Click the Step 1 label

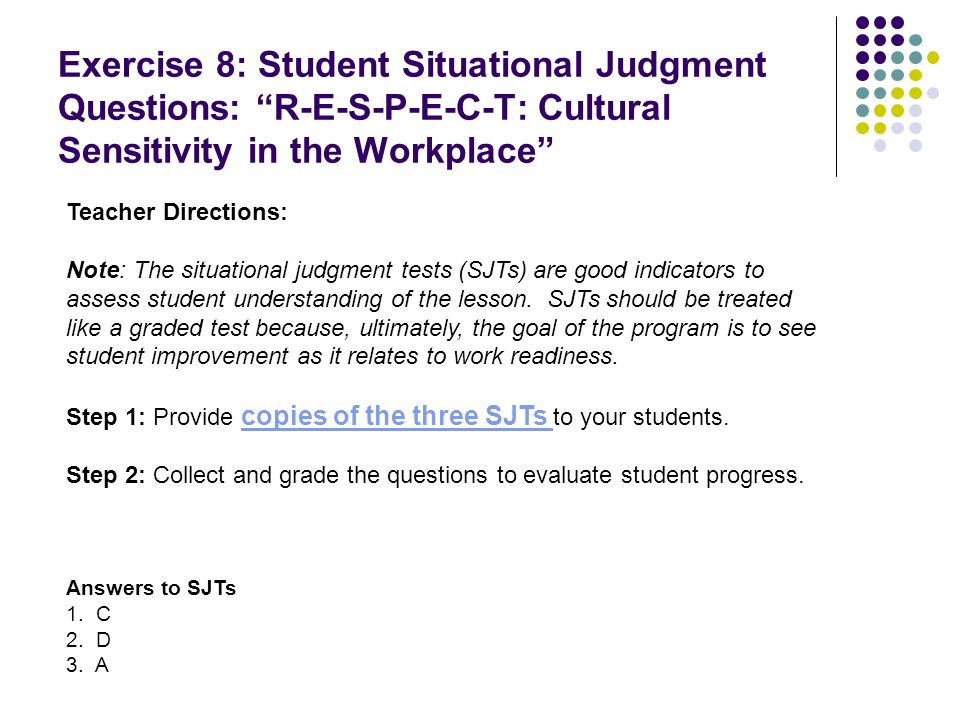[x=105, y=418]
